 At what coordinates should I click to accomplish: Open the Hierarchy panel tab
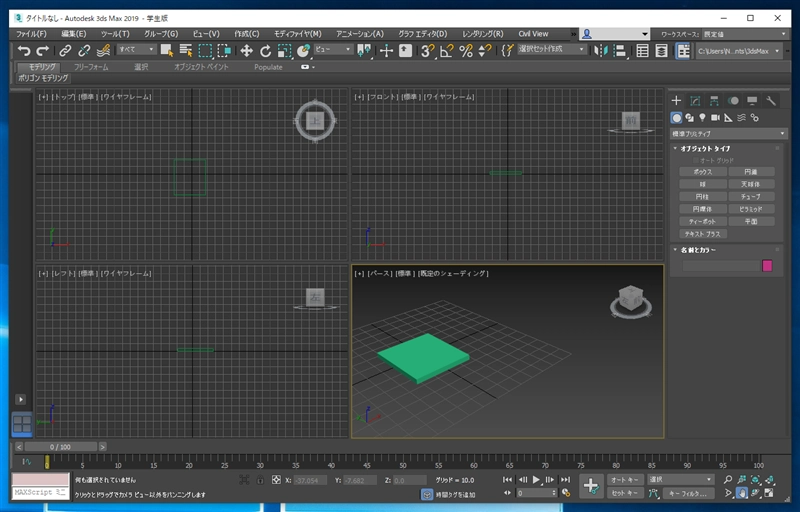pos(714,100)
